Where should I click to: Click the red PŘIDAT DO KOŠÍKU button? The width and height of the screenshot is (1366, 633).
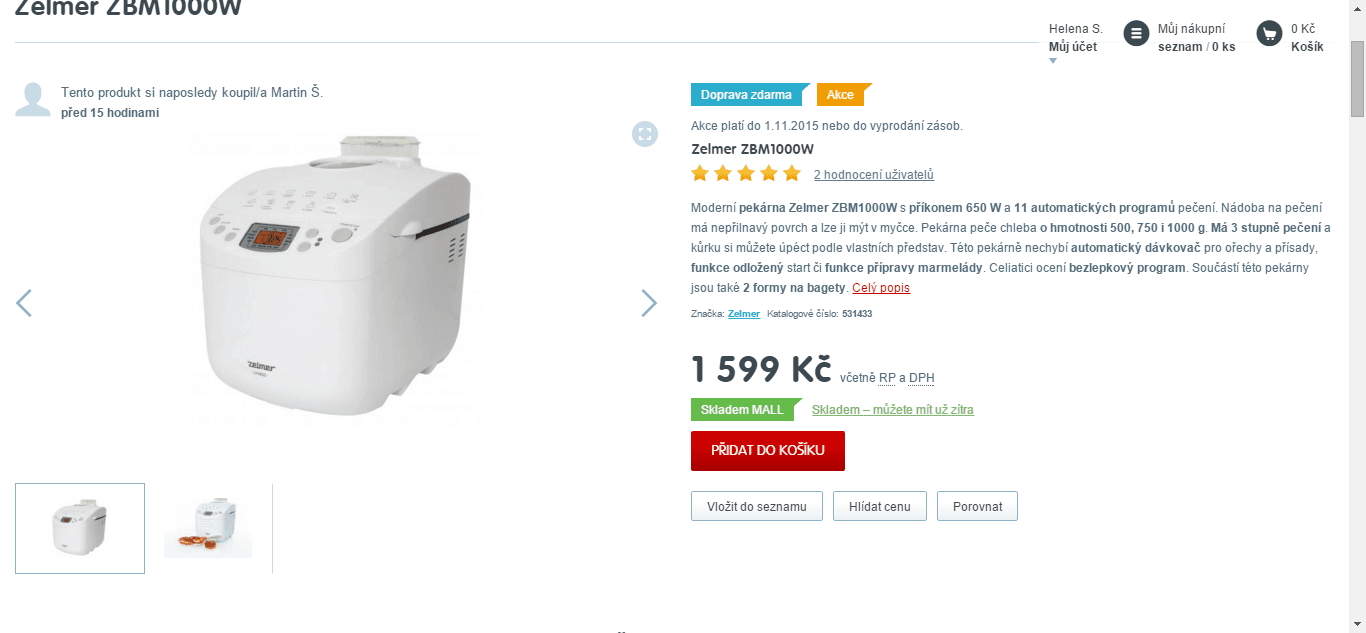point(767,450)
